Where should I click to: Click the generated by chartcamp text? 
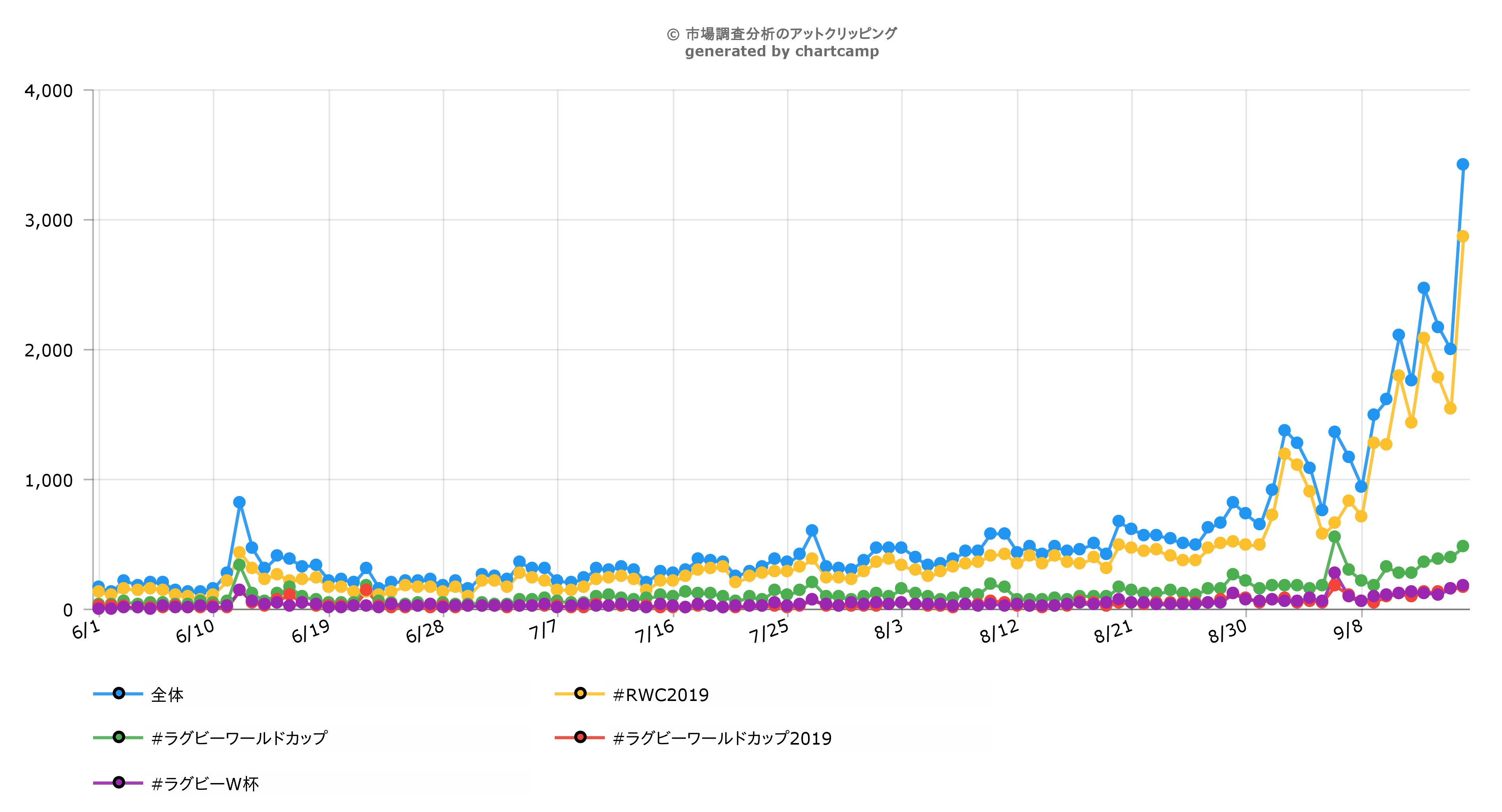point(782,51)
